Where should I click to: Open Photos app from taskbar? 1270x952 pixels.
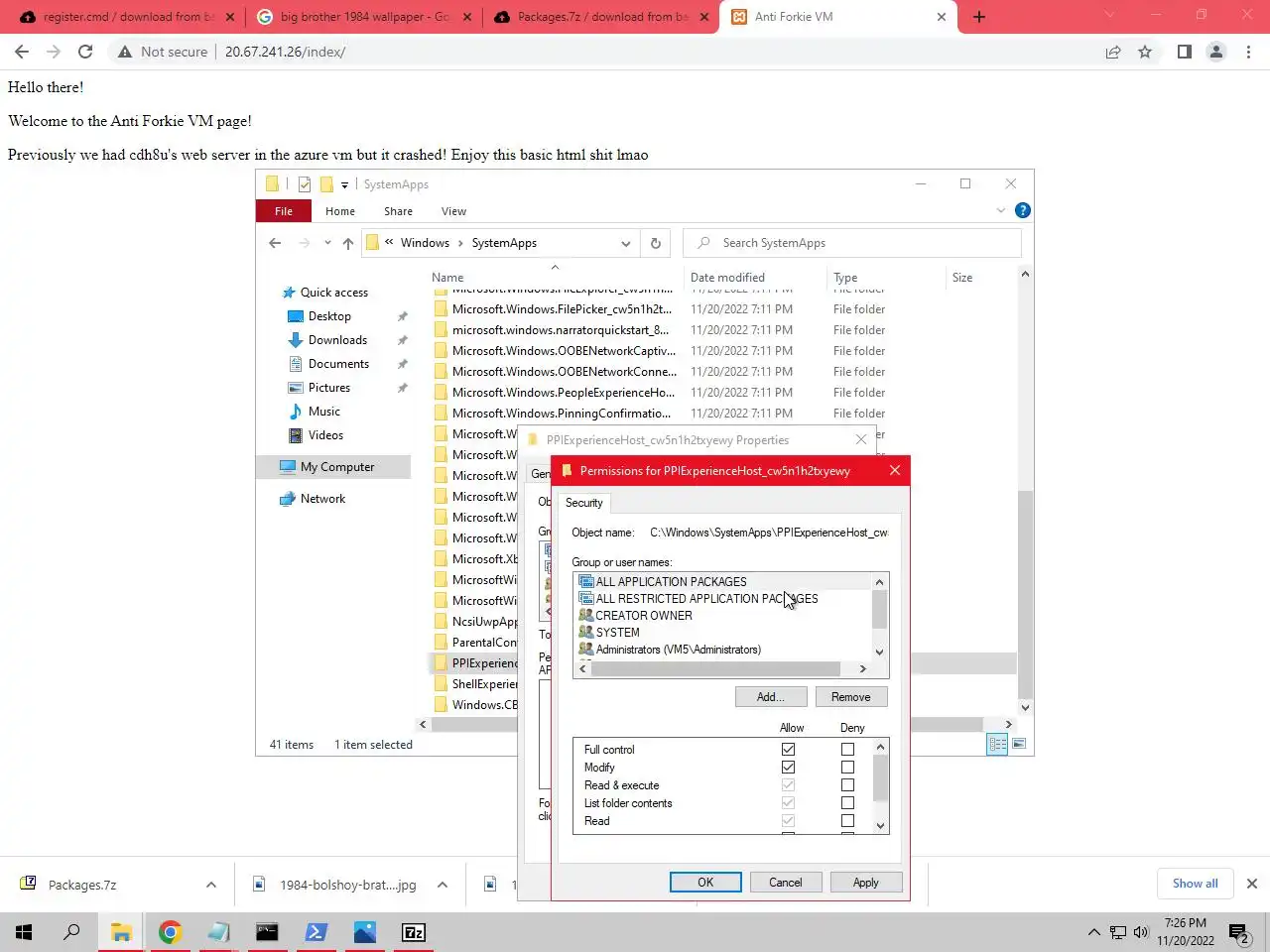click(x=364, y=932)
